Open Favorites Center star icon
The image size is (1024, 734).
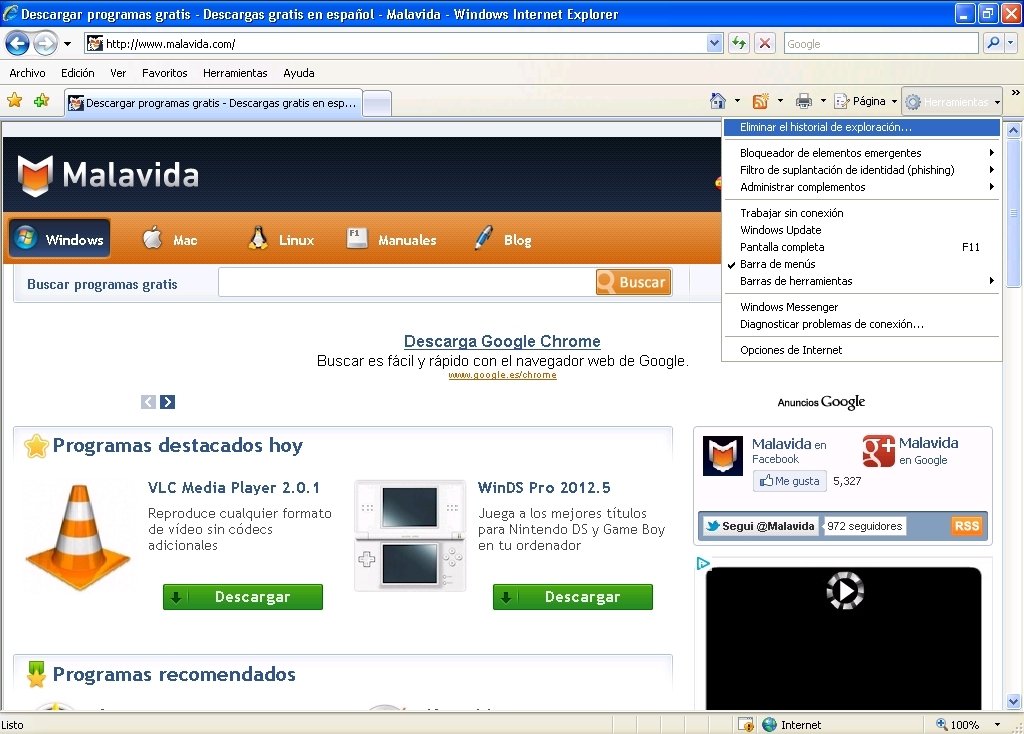(x=14, y=101)
